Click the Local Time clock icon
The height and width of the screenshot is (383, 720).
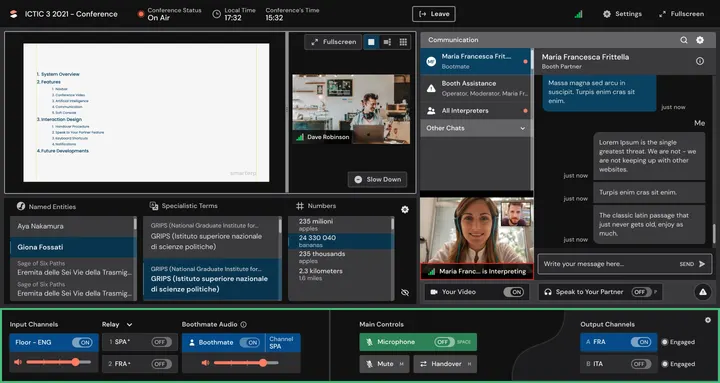tap(217, 14)
